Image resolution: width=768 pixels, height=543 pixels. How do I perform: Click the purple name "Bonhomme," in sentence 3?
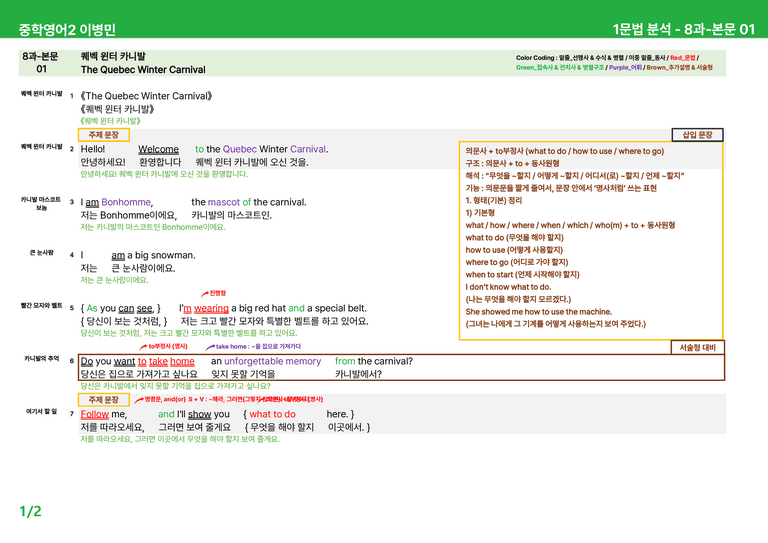127,202
